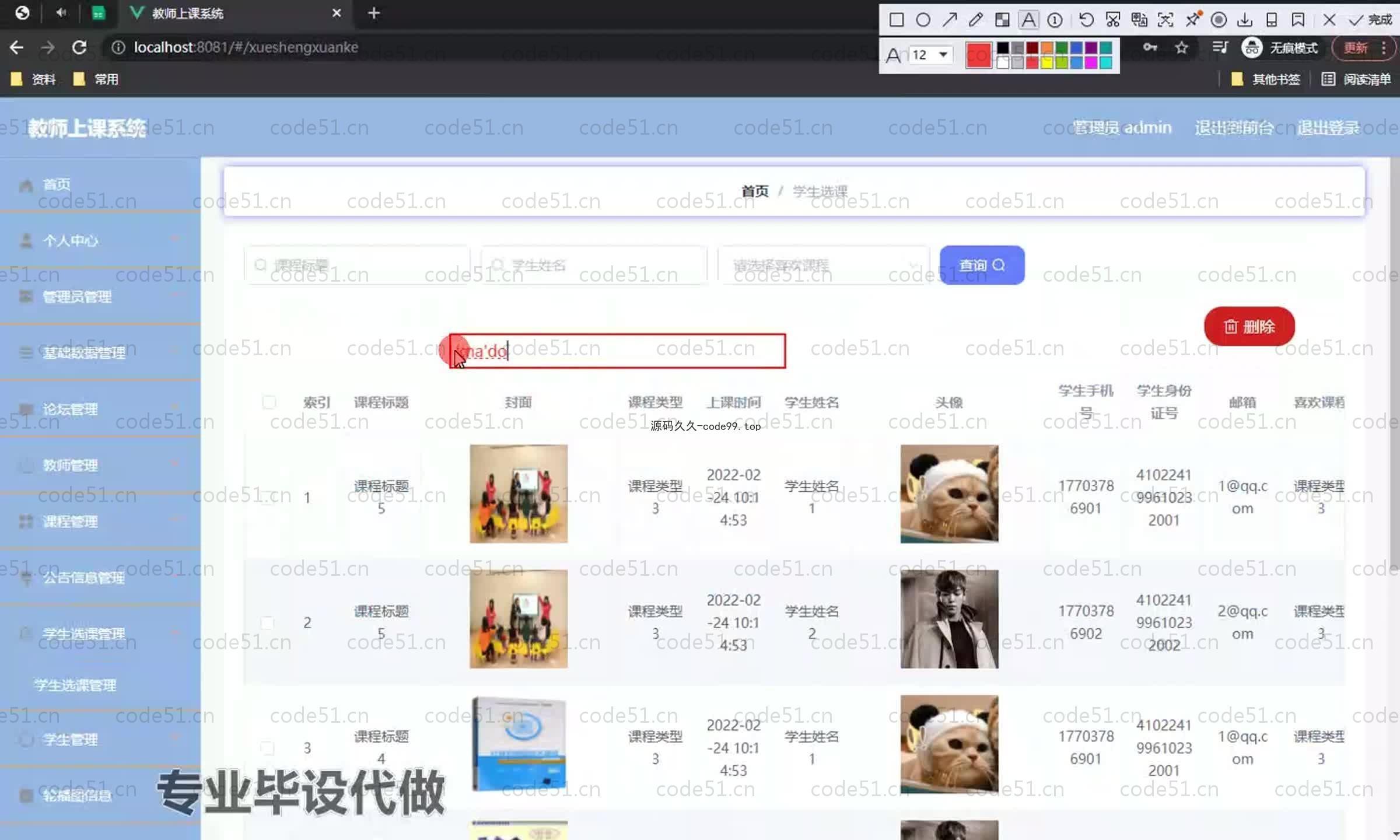Click the red 删除 button

(x=1249, y=326)
